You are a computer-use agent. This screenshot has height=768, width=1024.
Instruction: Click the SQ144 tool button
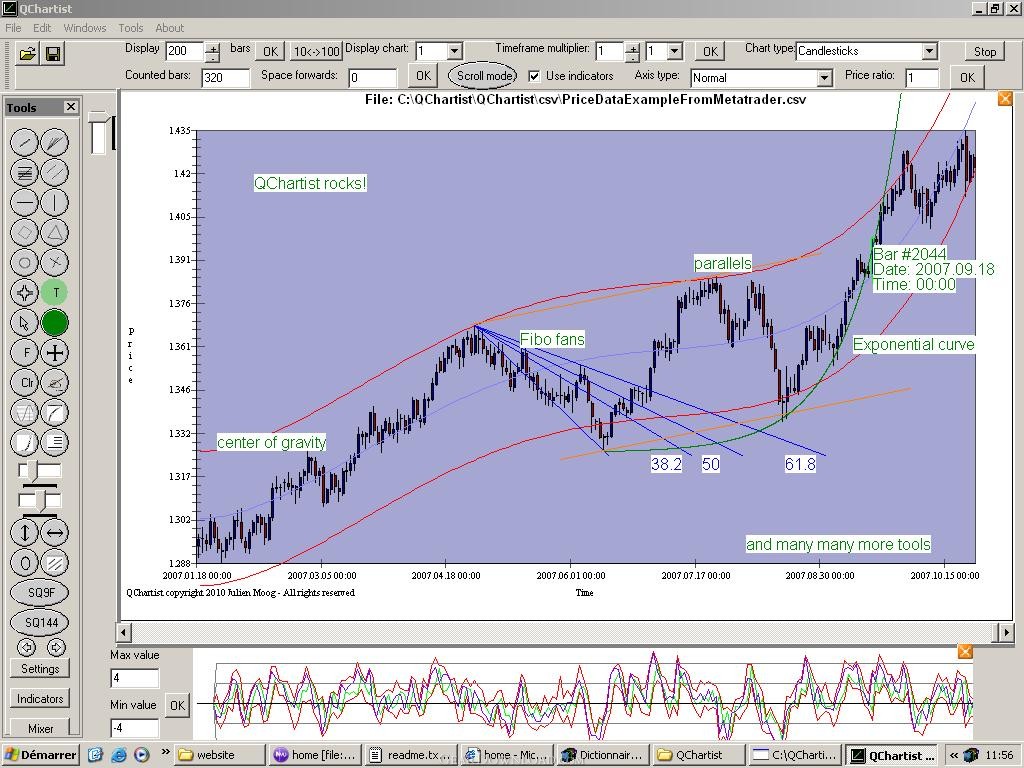point(40,622)
